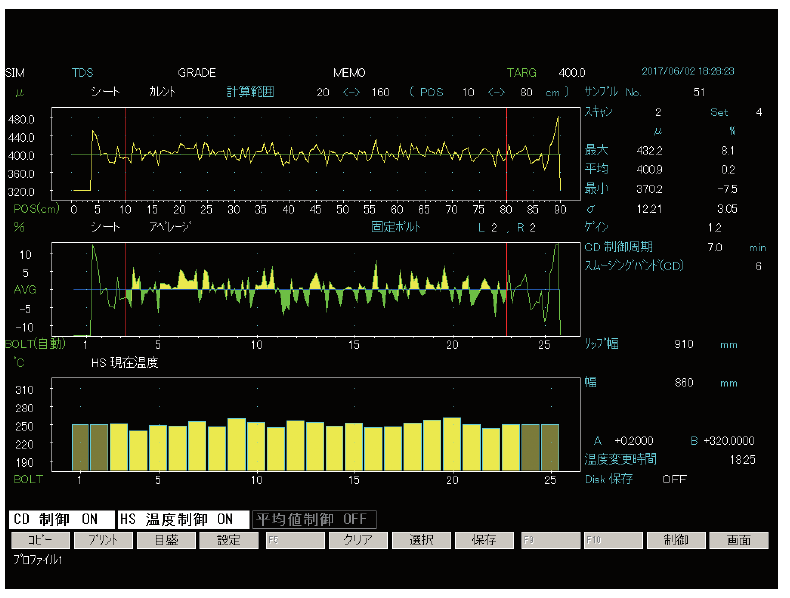Click the F9 function key button
Image resolution: width=790 pixels, height=598 pixels.
[550, 540]
